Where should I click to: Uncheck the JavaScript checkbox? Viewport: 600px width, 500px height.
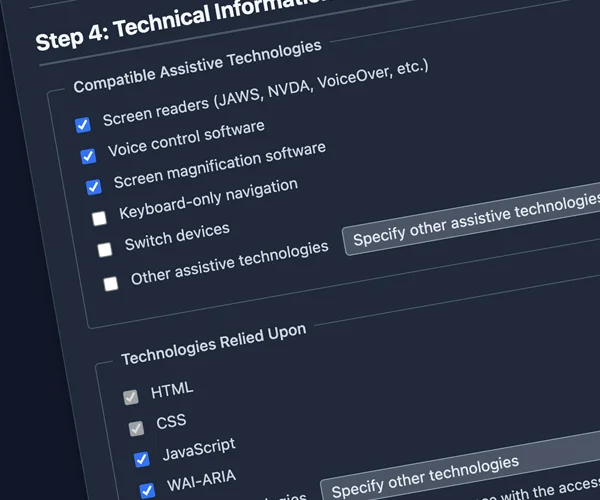point(141,459)
